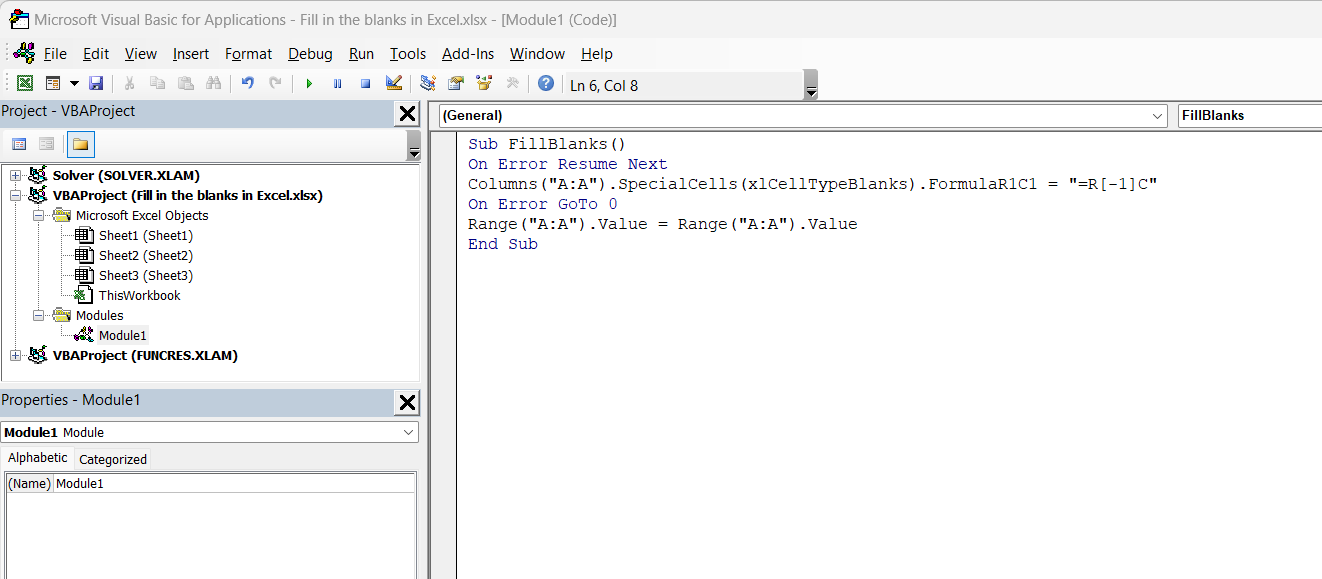This screenshot has width=1322, height=579.
Task: Click View Code icon in Project panel
Action: 19,144
